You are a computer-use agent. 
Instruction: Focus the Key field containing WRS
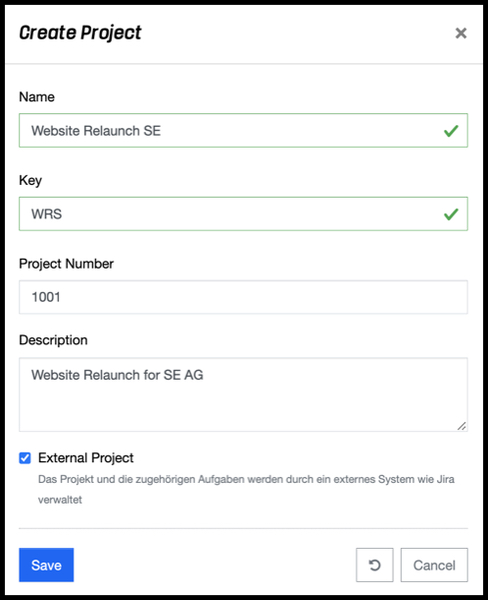click(x=243, y=214)
